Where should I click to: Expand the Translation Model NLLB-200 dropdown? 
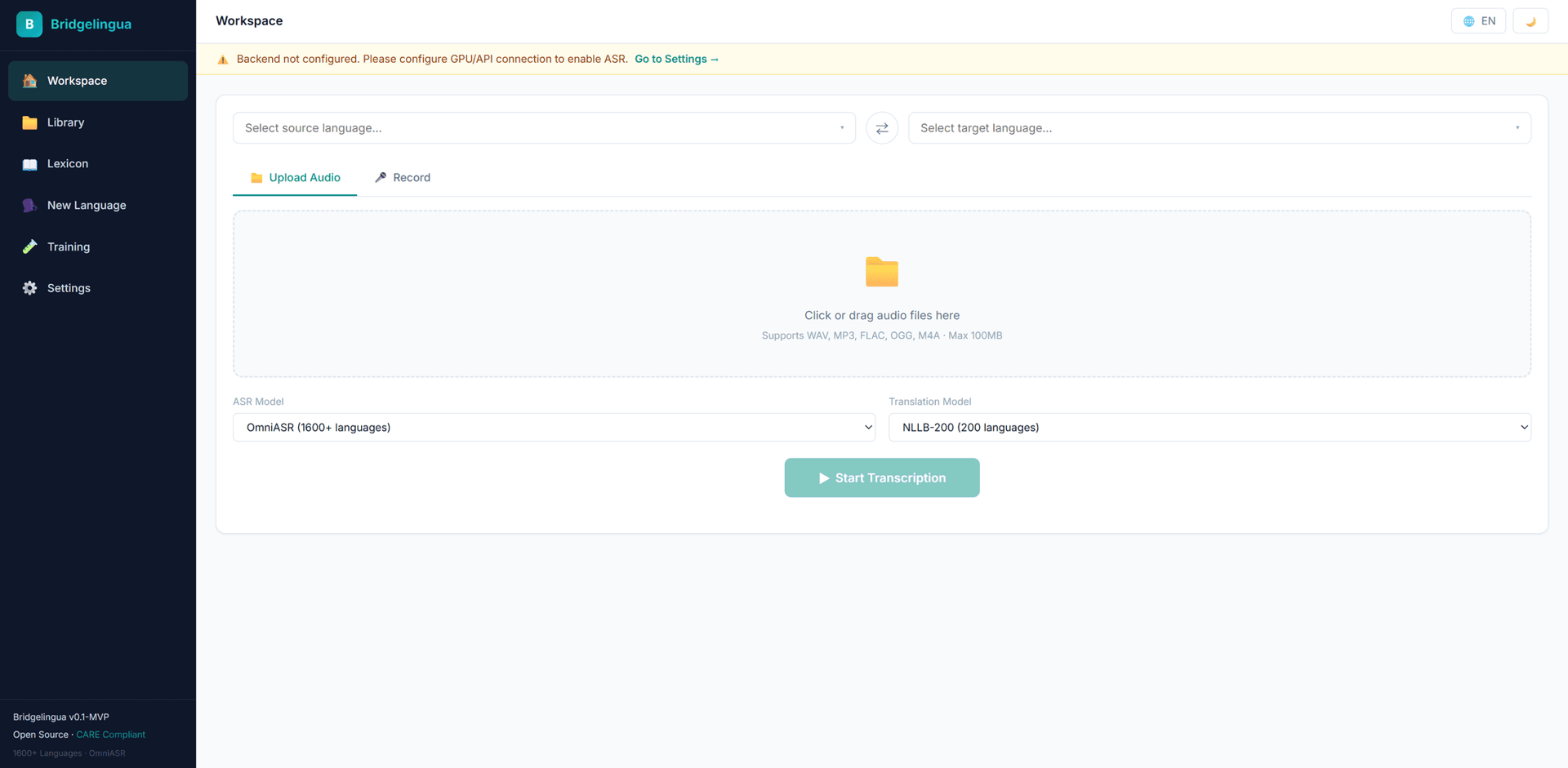(x=1209, y=428)
